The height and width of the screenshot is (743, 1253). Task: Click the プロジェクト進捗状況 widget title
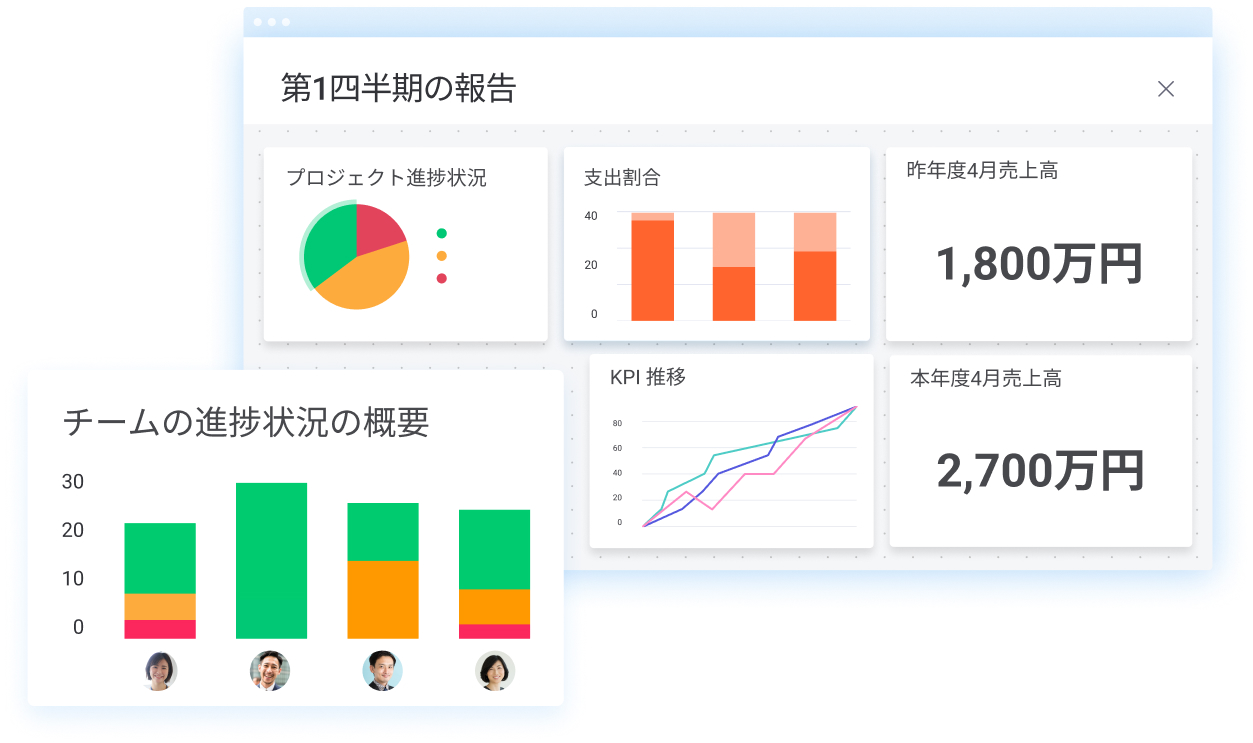[386, 178]
